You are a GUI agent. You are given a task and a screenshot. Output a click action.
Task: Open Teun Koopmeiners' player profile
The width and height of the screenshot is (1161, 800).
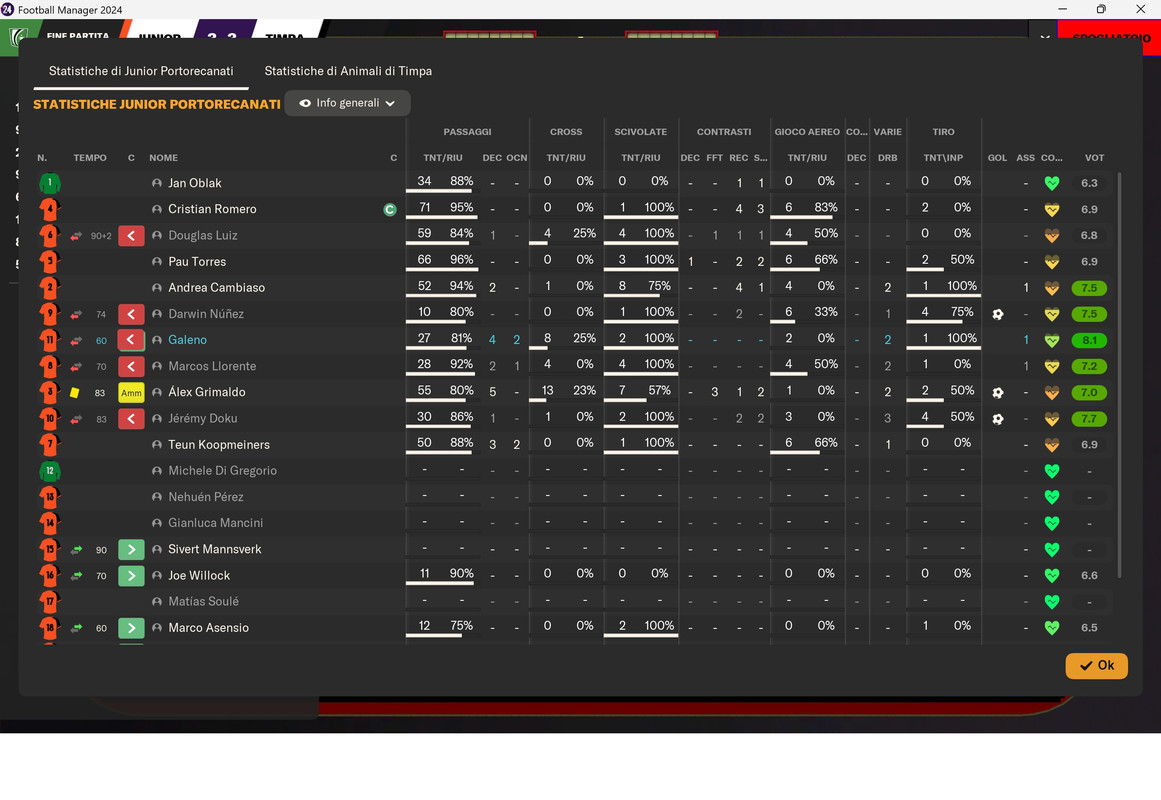click(x=219, y=444)
